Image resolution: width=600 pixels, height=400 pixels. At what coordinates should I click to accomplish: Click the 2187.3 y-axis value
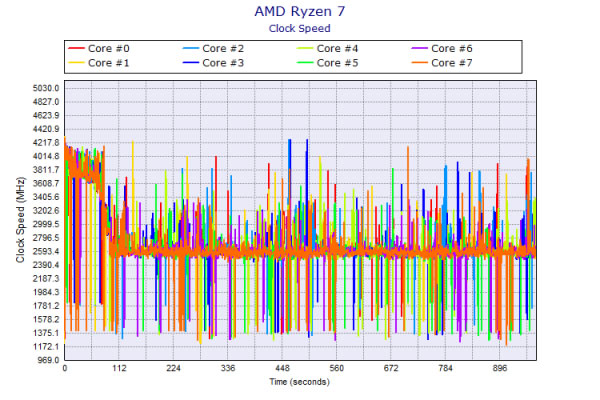(x=46, y=279)
